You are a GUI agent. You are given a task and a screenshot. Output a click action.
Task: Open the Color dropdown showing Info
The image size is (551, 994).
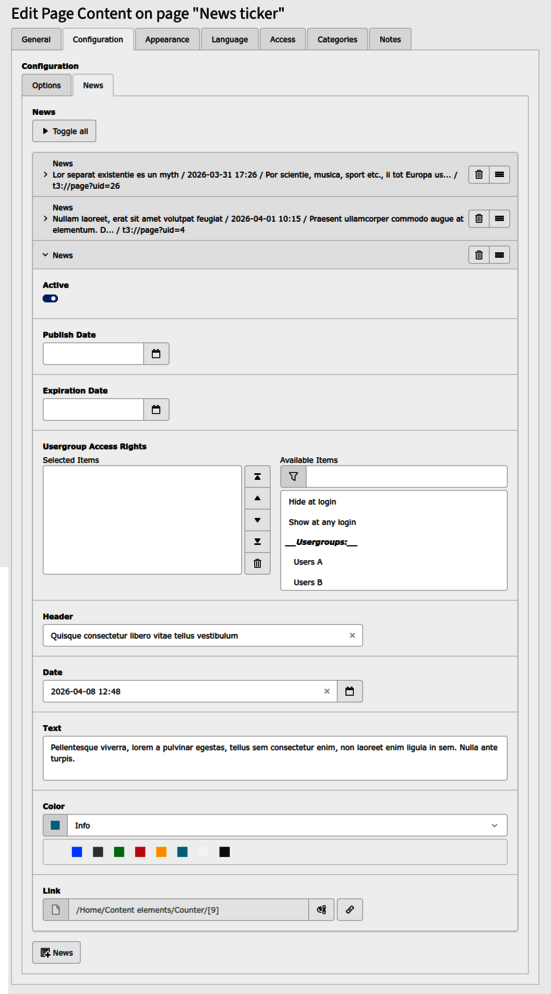click(275, 825)
